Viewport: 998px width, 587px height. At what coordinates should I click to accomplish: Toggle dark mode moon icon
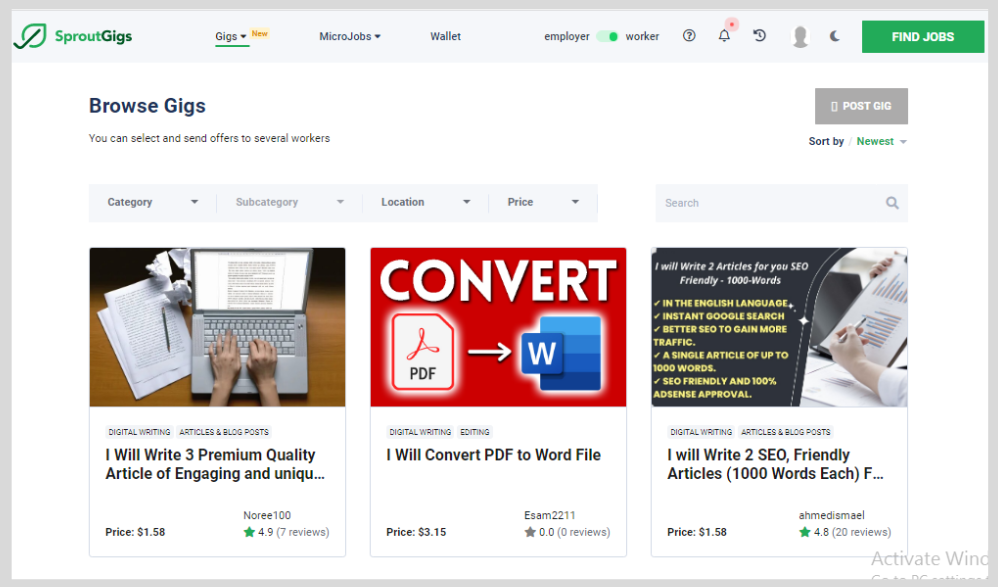pos(834,36)
